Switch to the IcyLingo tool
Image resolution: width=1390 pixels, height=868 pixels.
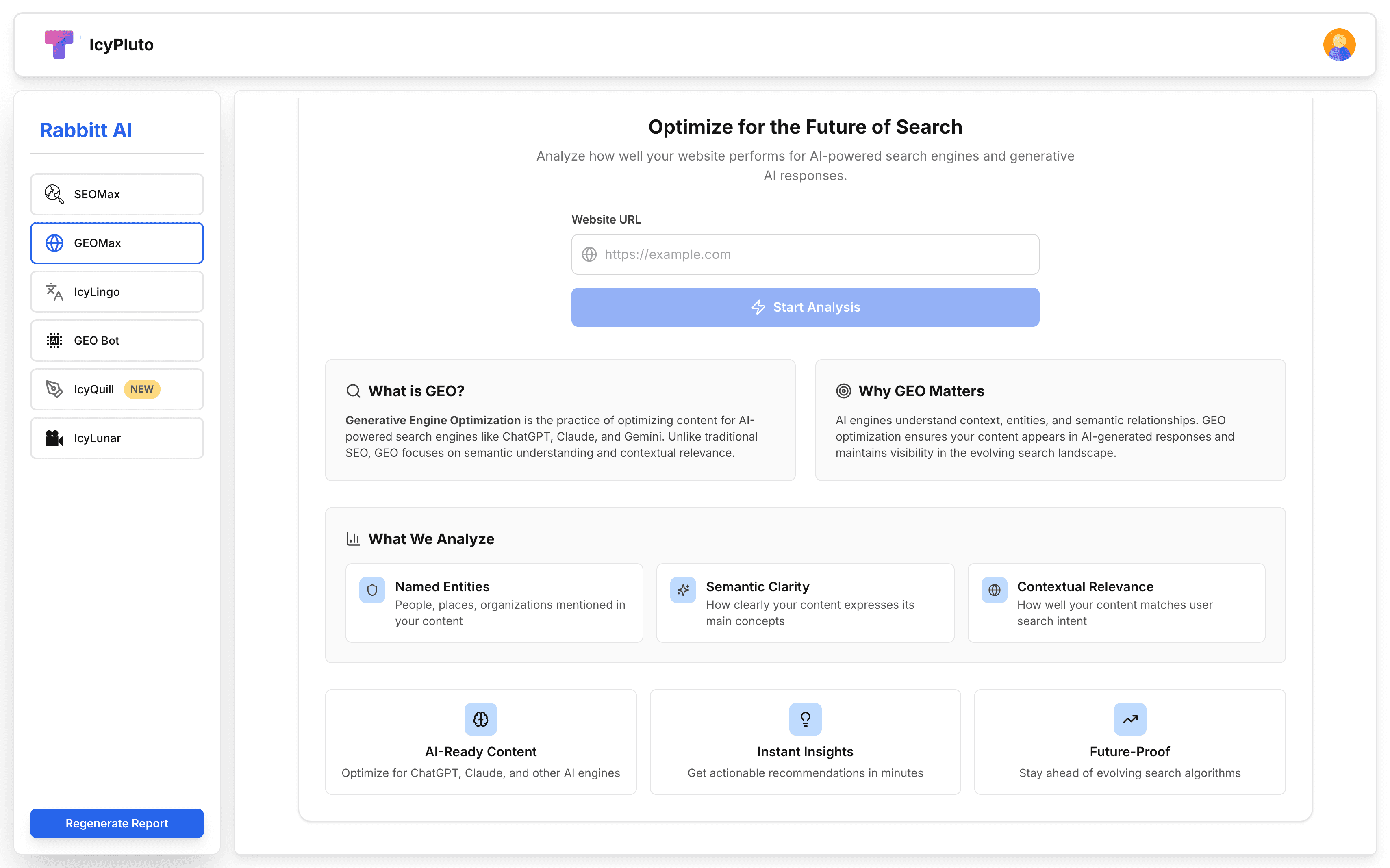point(117,292)
